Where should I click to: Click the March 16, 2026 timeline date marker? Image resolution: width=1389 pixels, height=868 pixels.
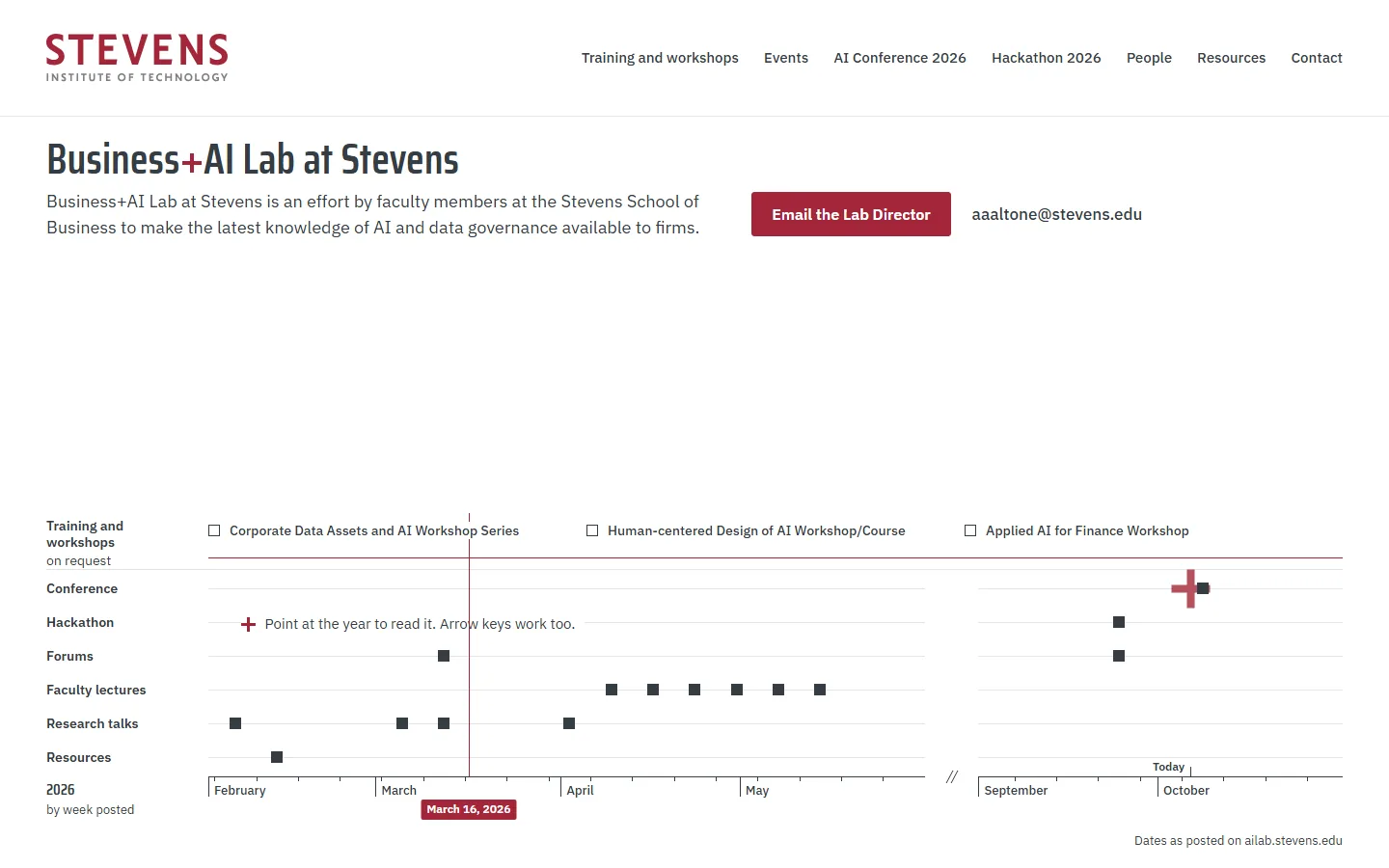point(469,809)
